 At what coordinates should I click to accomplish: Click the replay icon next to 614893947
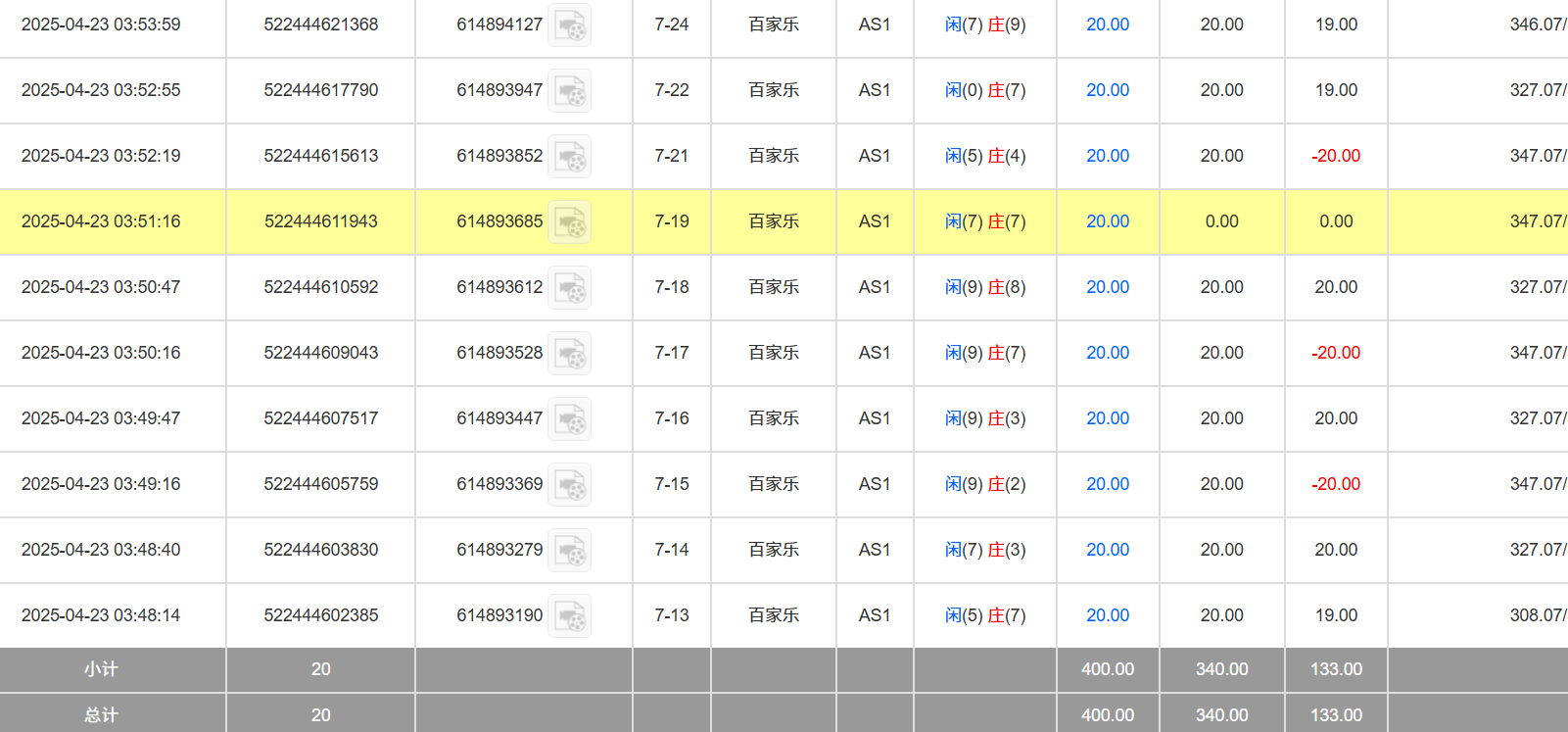(x=569, y=91)
